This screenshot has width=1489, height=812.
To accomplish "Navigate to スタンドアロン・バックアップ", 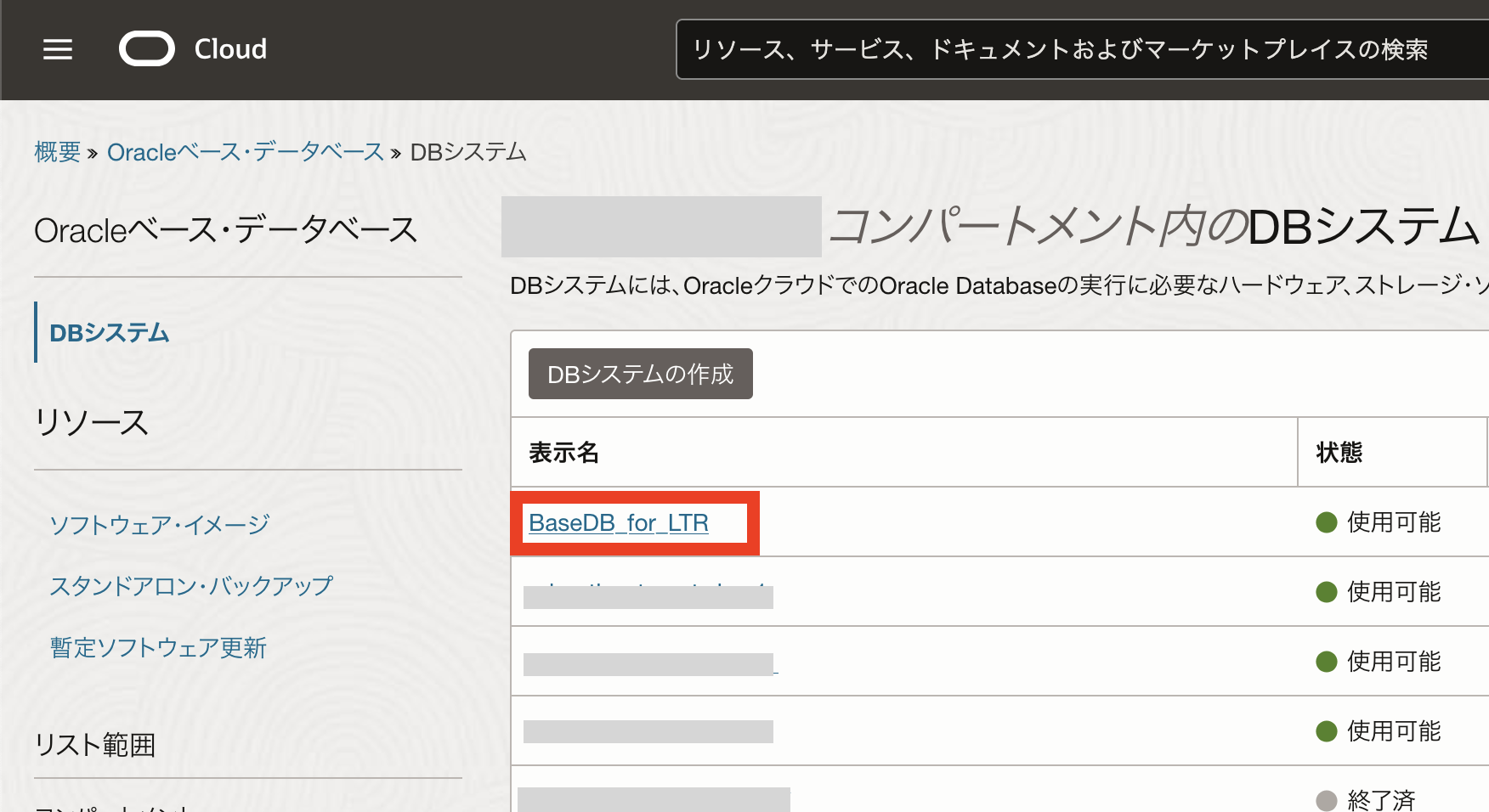I will [x=191, y=586].
